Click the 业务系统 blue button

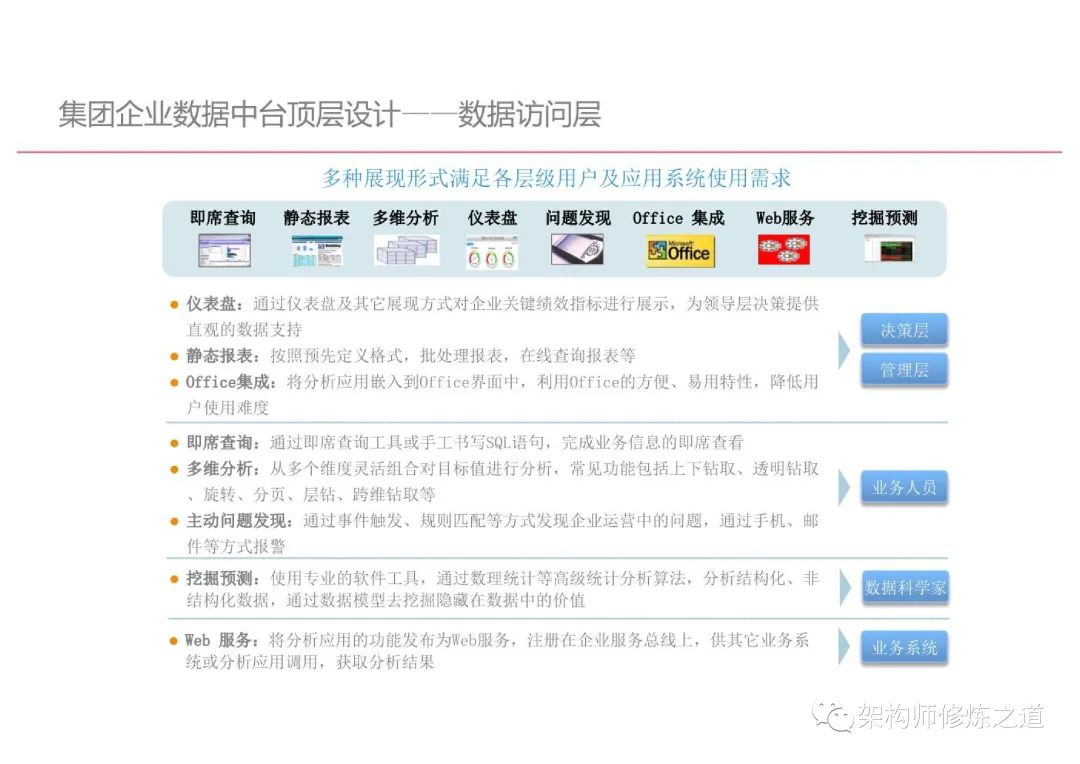click(904, 648)
